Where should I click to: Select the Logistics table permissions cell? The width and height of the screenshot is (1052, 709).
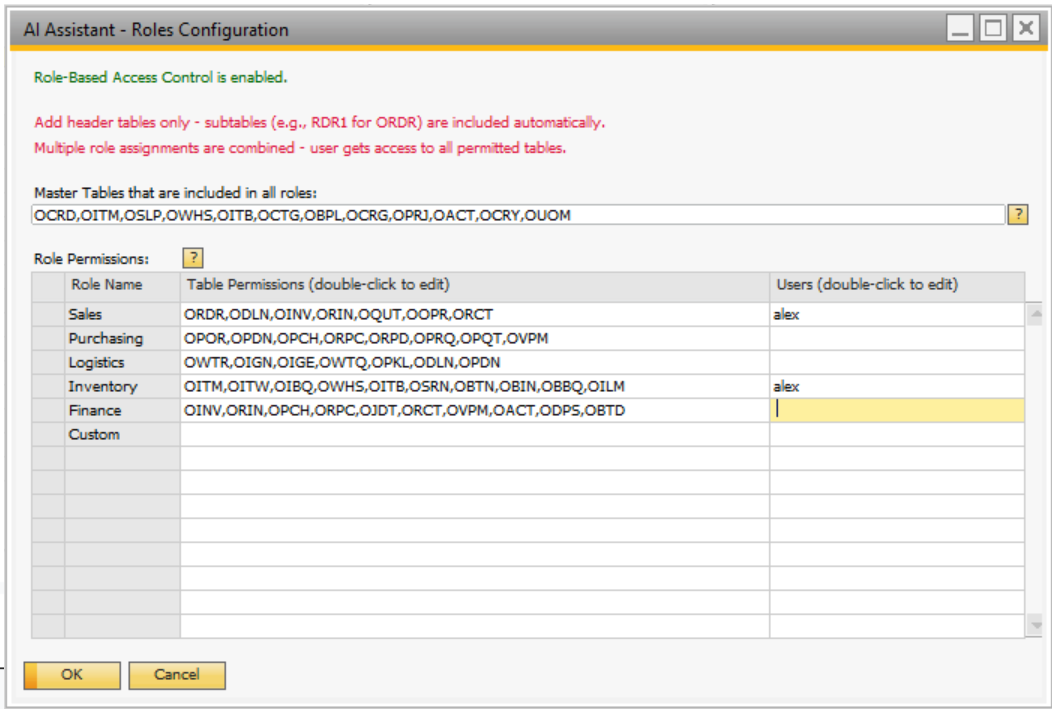point(474,363)
